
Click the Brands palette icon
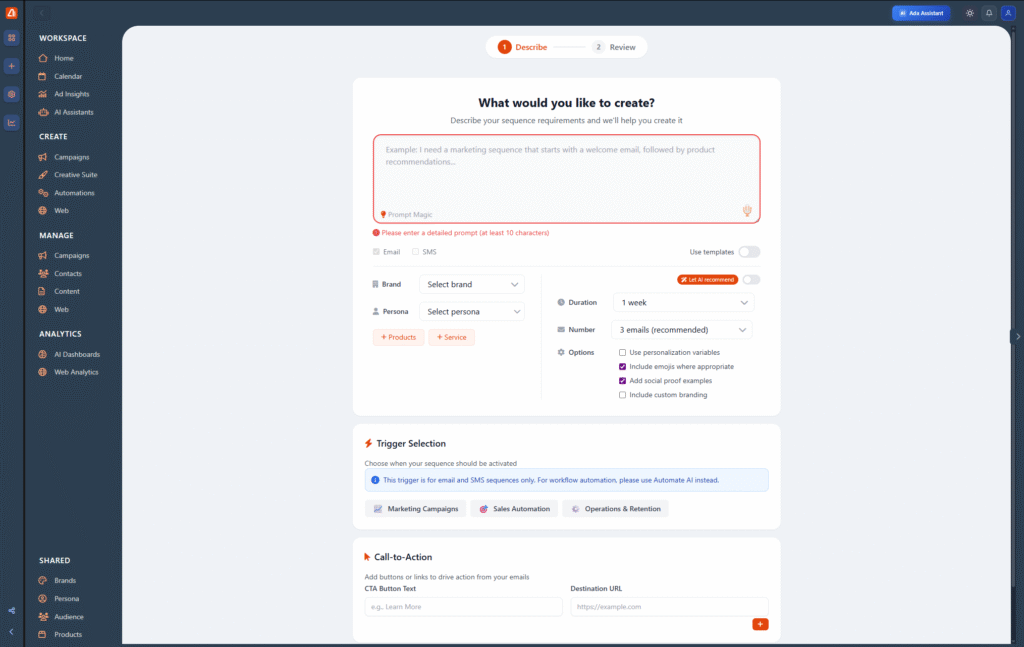(x=43, y=580)
